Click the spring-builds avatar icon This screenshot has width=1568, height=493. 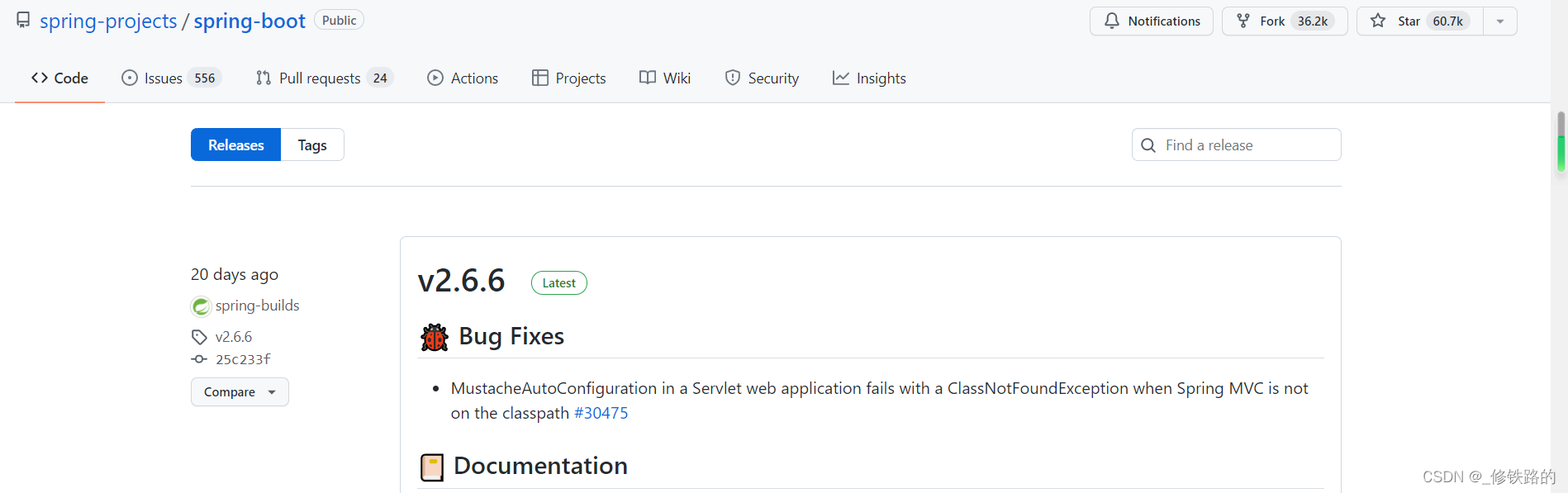click(x=201, y=306)
